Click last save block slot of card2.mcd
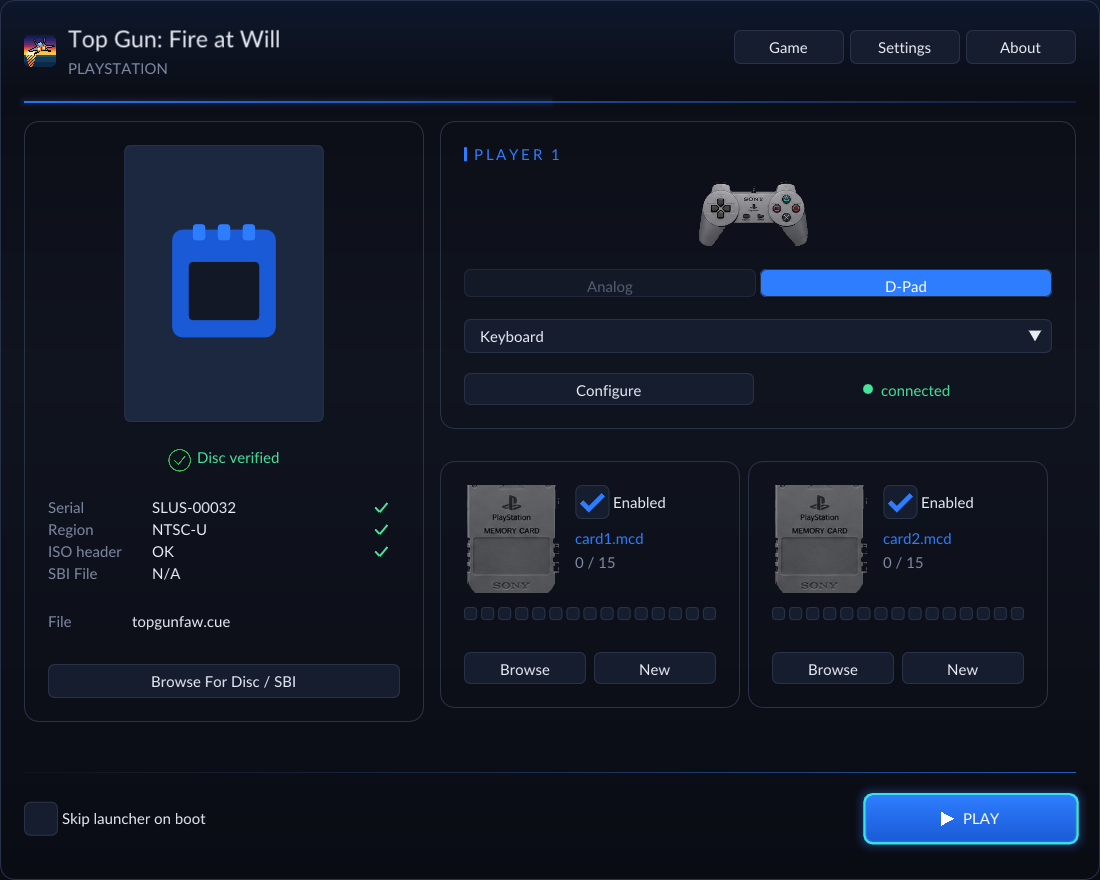 point(1017,613)
